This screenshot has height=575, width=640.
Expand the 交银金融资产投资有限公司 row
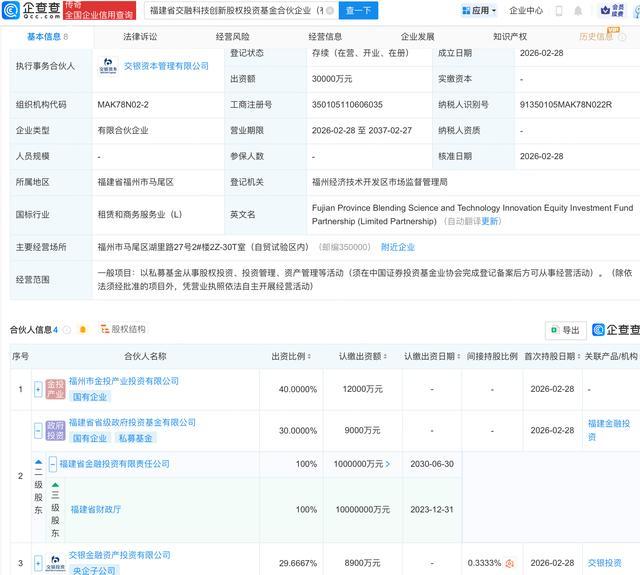38,563
